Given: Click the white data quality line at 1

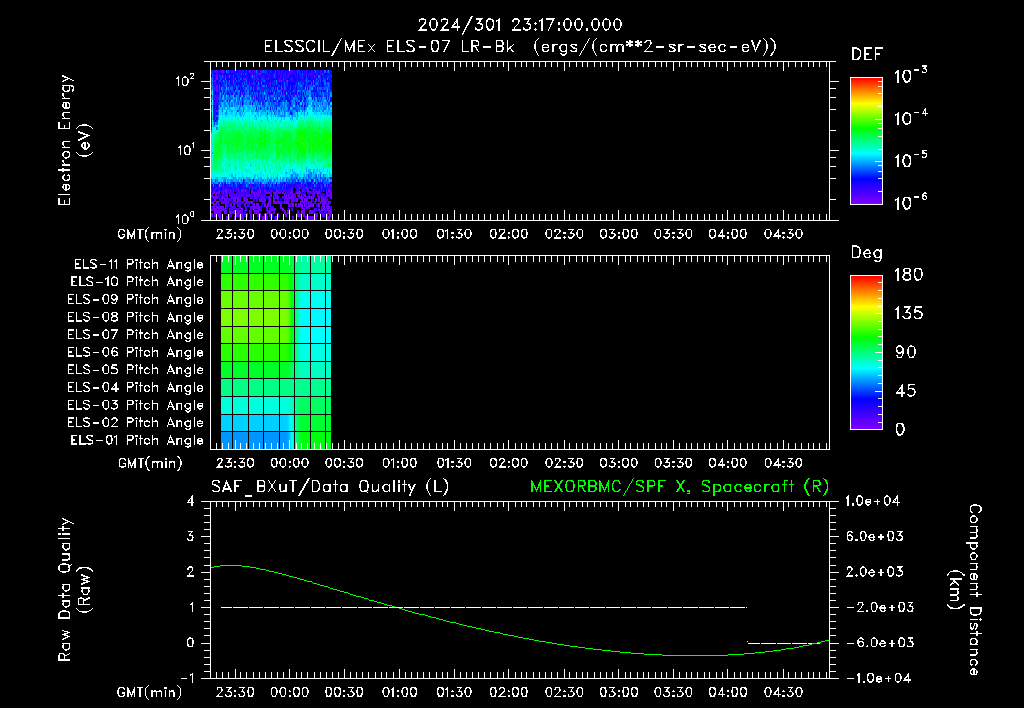Looking at the screenshot, I should pos(483,607).
